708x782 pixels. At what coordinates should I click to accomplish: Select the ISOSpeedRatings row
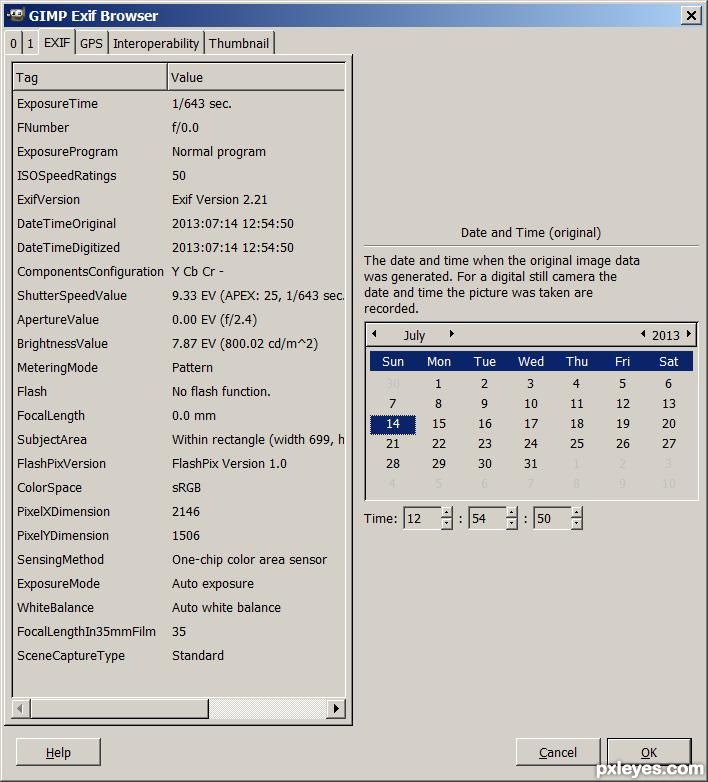tap(179, 176)
